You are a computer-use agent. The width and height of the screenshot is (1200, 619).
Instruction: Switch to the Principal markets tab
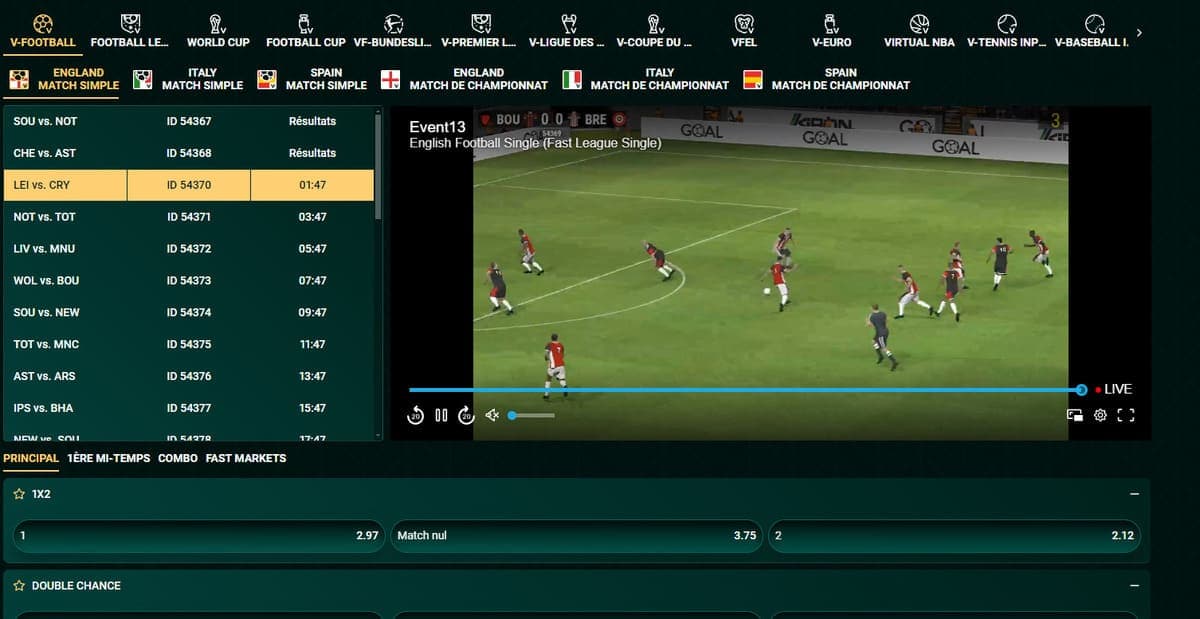click(x=31, y=458)
